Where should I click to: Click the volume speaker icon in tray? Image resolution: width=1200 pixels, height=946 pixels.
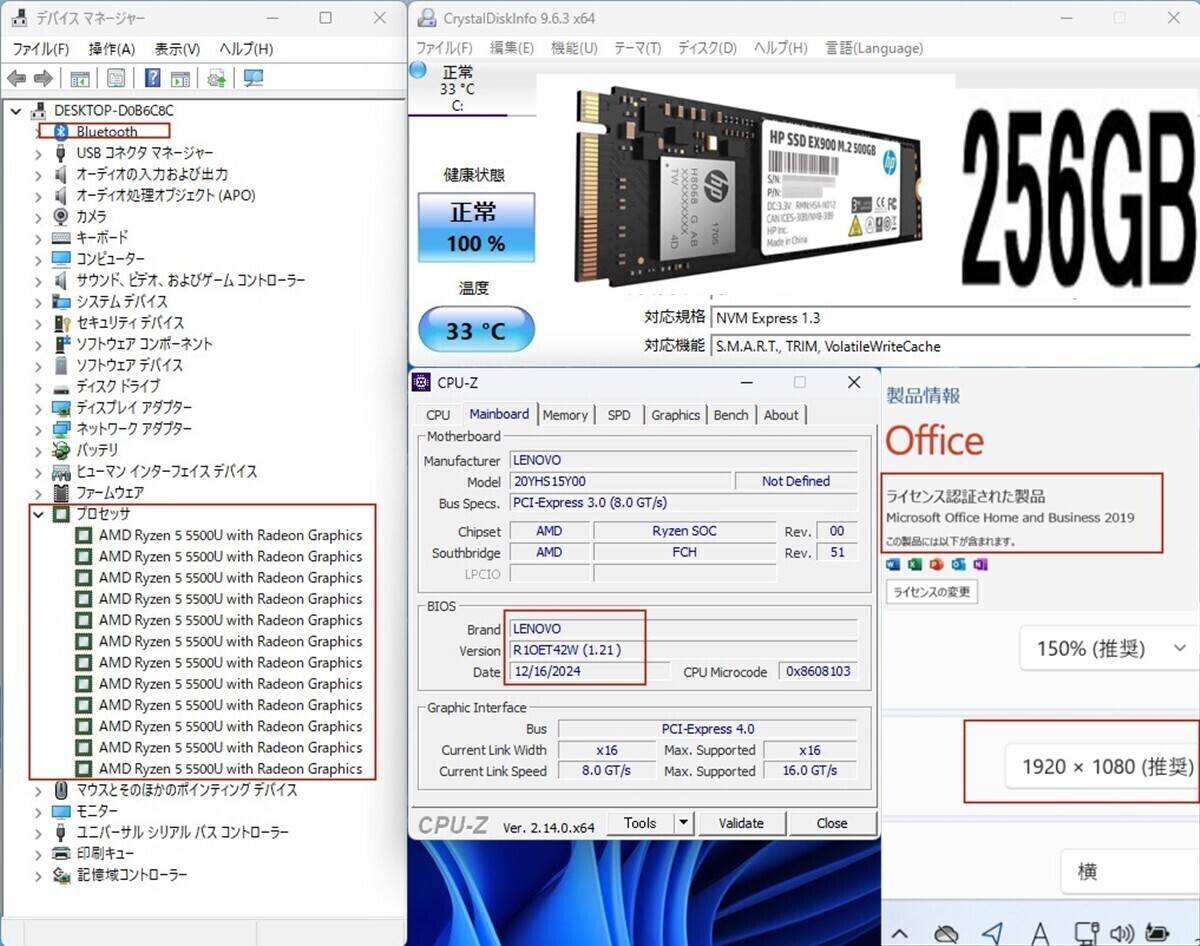pos(1124,932)
